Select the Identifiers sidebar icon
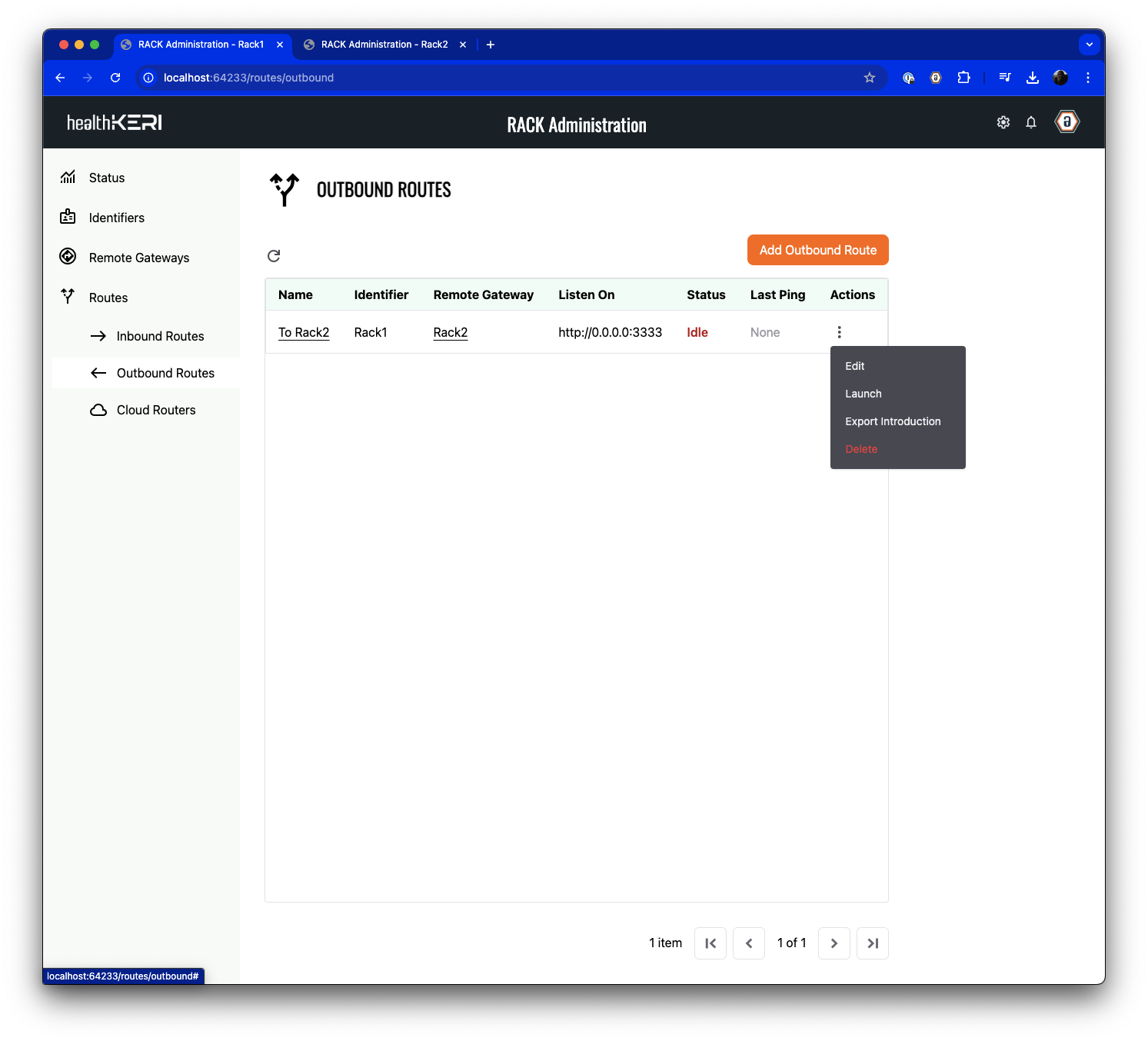Viewport: 1148px width, 1041px height. click(x=68, y=218)
